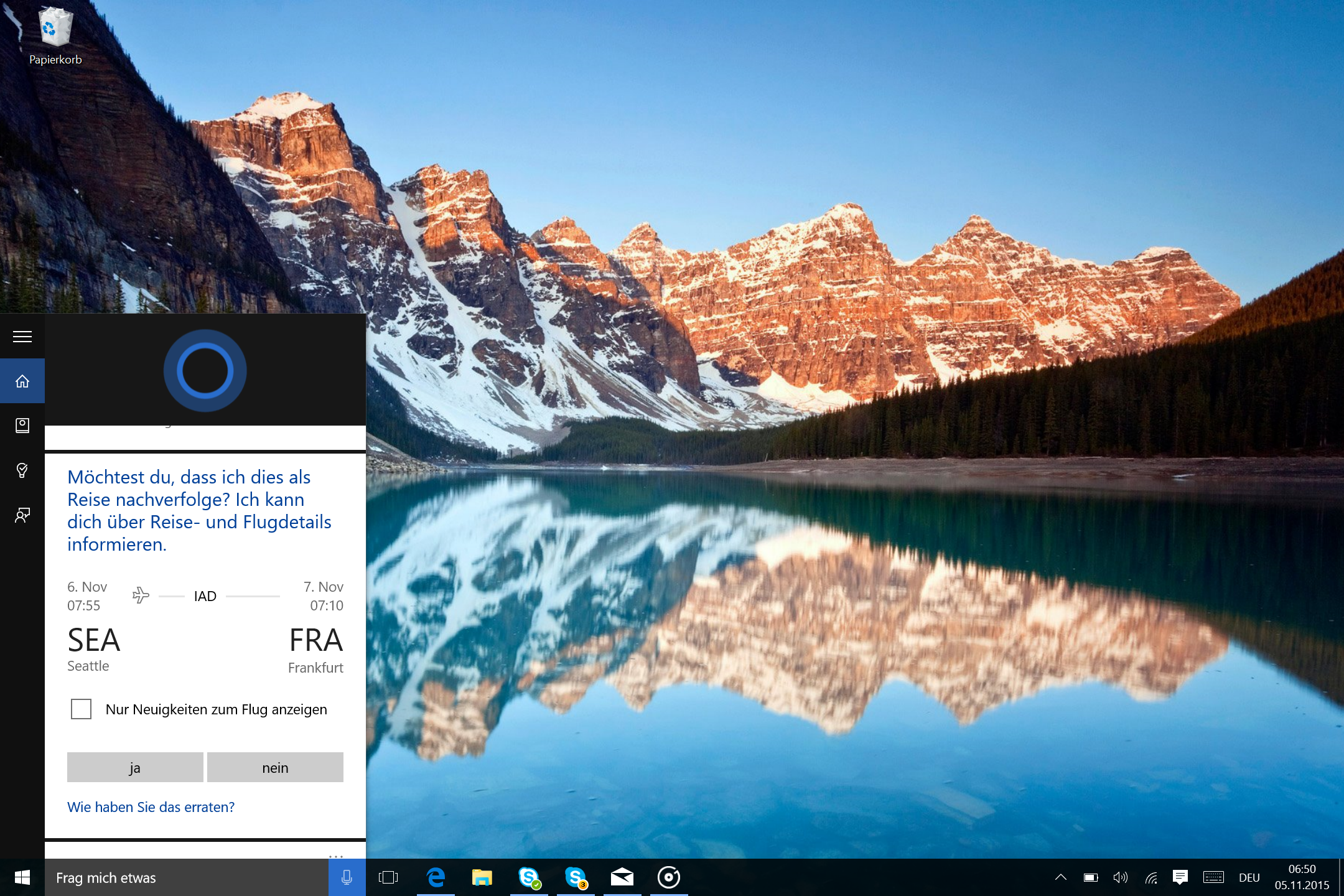1344x896 pixels.
Task: Open Reminders lightbulb icon in sidebar
Action: [22, 470]
